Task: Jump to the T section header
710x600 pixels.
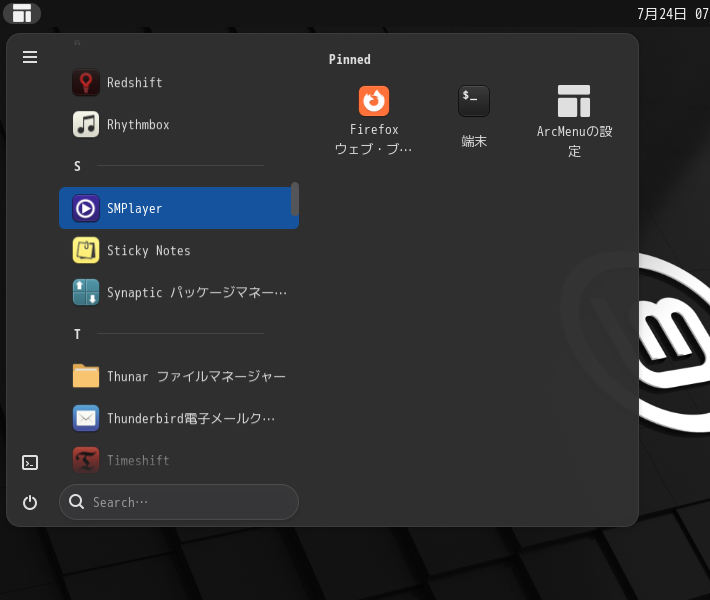Action: coord(77,334)
